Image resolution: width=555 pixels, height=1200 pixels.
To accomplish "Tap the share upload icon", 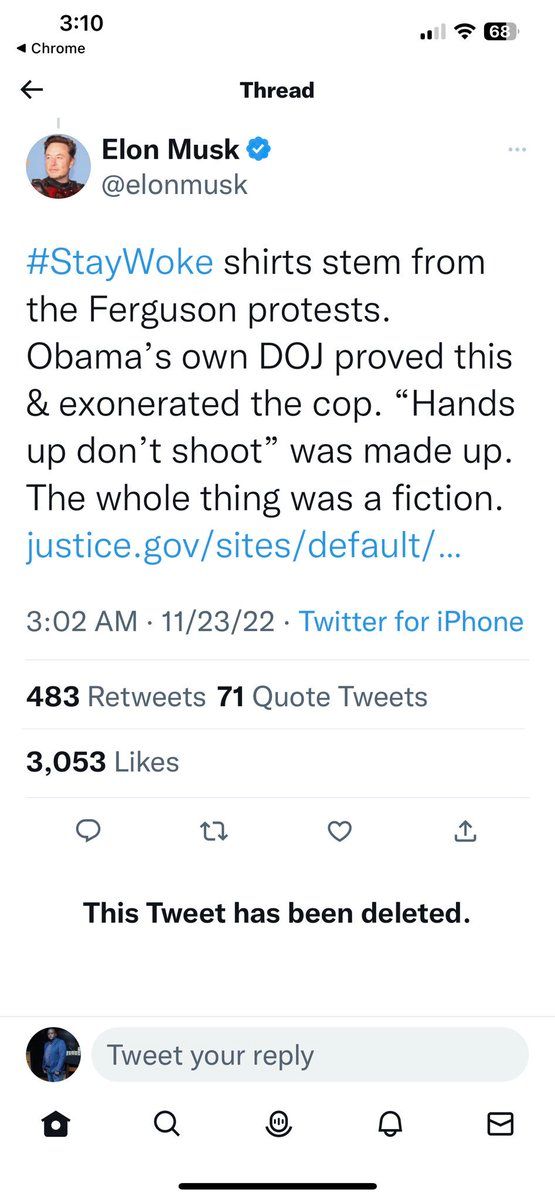I will [466, 831].
